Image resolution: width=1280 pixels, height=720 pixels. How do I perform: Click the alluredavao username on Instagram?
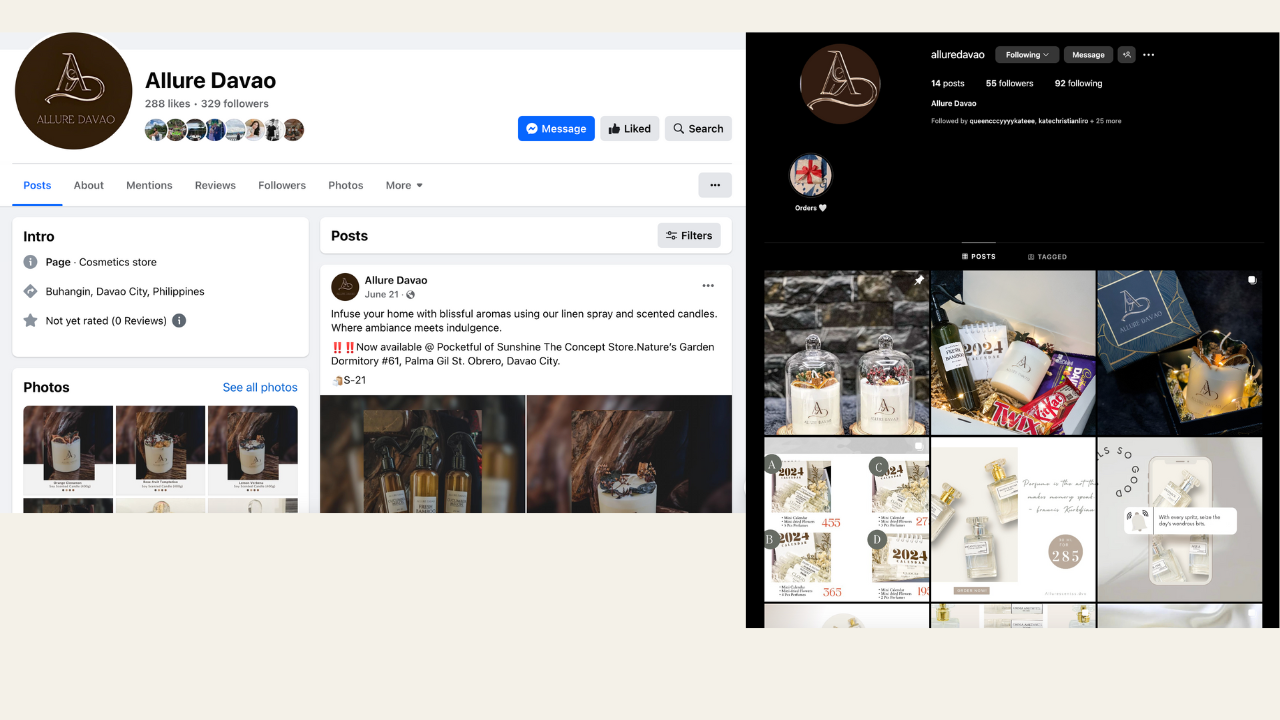[x=958, y=55]
